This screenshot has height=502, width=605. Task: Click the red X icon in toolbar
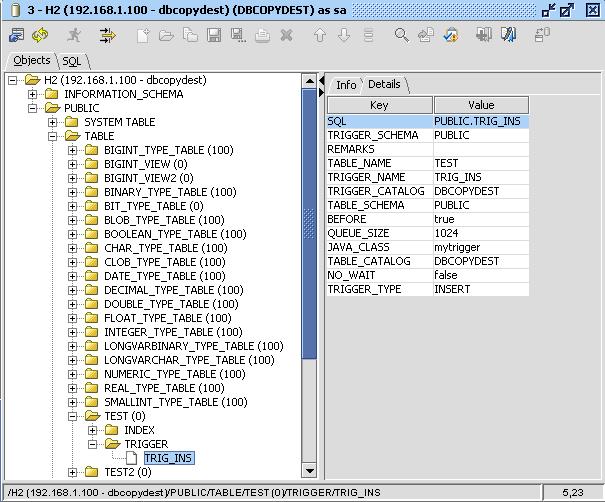pyautogui.click(x=286, y=35)
